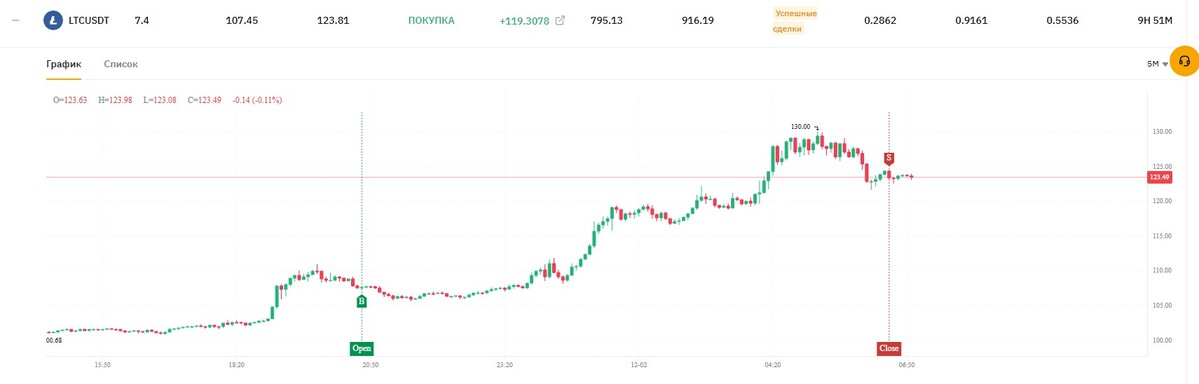Open external link icon beside +119.3078
The width and height of the screenshot is (1199, 384).
(x=560, y=21)
